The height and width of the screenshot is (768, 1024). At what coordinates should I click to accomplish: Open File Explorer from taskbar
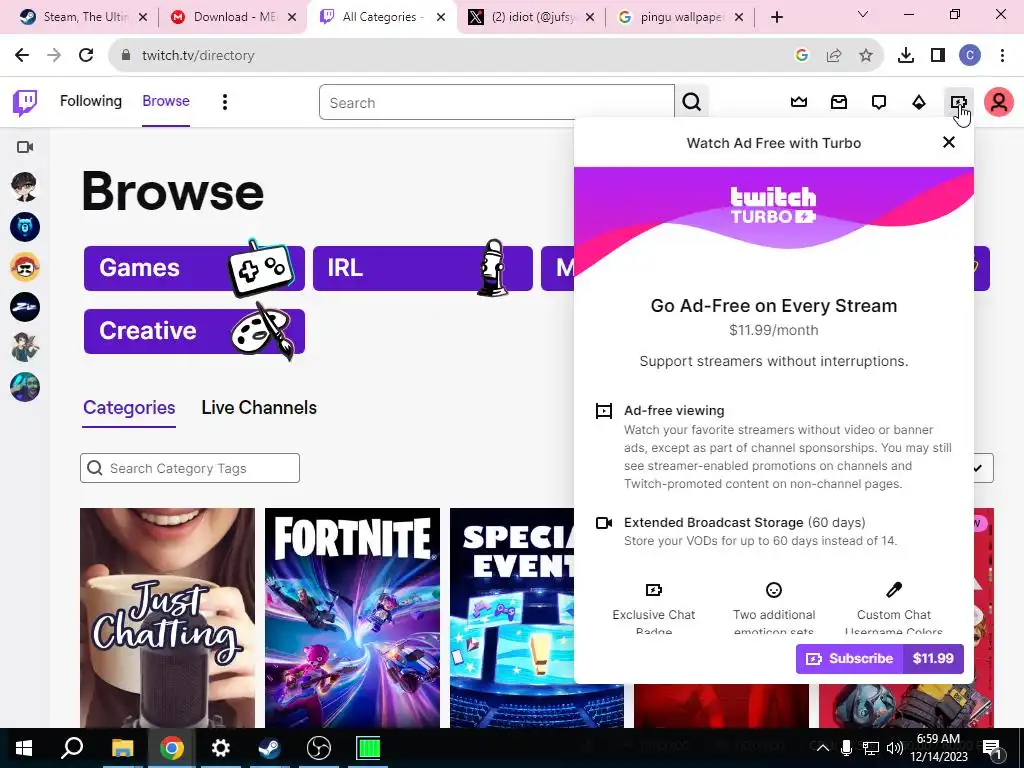pos(122,748)
